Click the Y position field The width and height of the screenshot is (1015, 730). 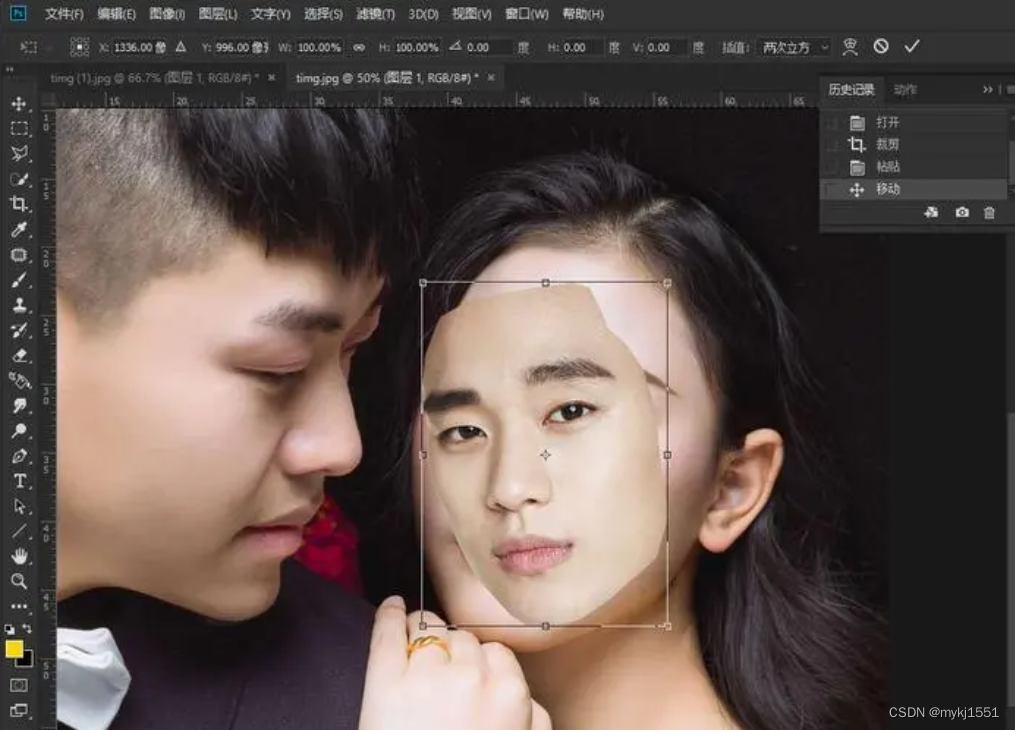(241, 47)
